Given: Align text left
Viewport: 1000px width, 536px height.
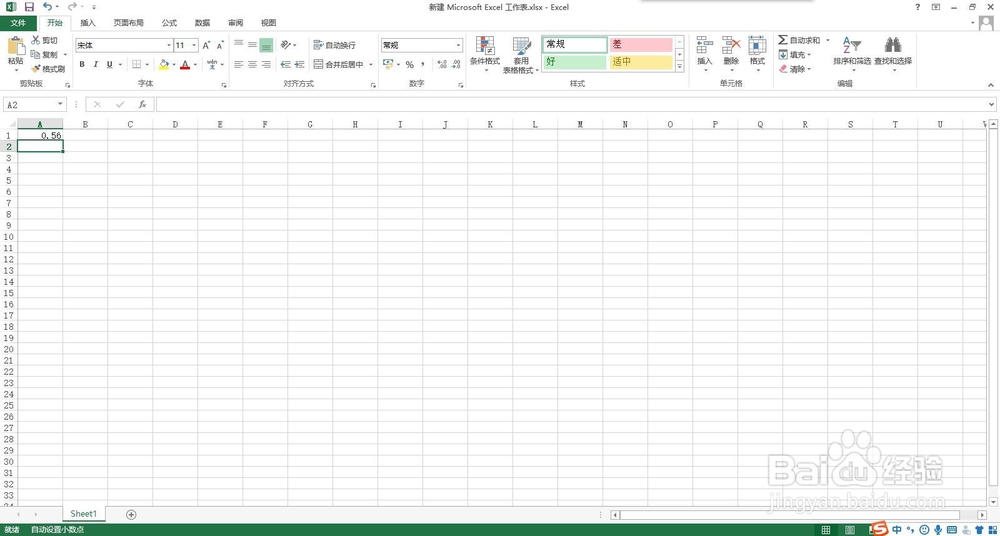Looking at the screenshot, I should point(239,64).
